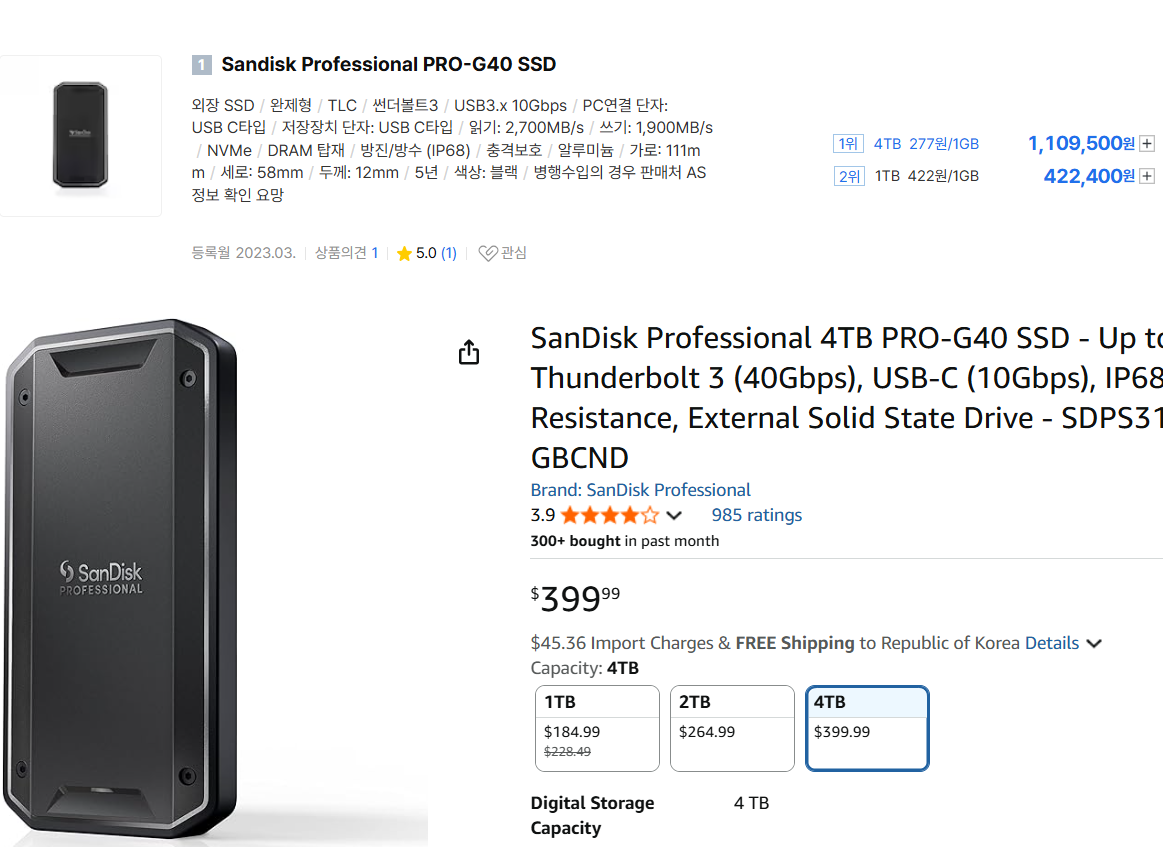The image size is (1163, 847).
Task: Click the 1위 rank badge
Action: point(848,144)
